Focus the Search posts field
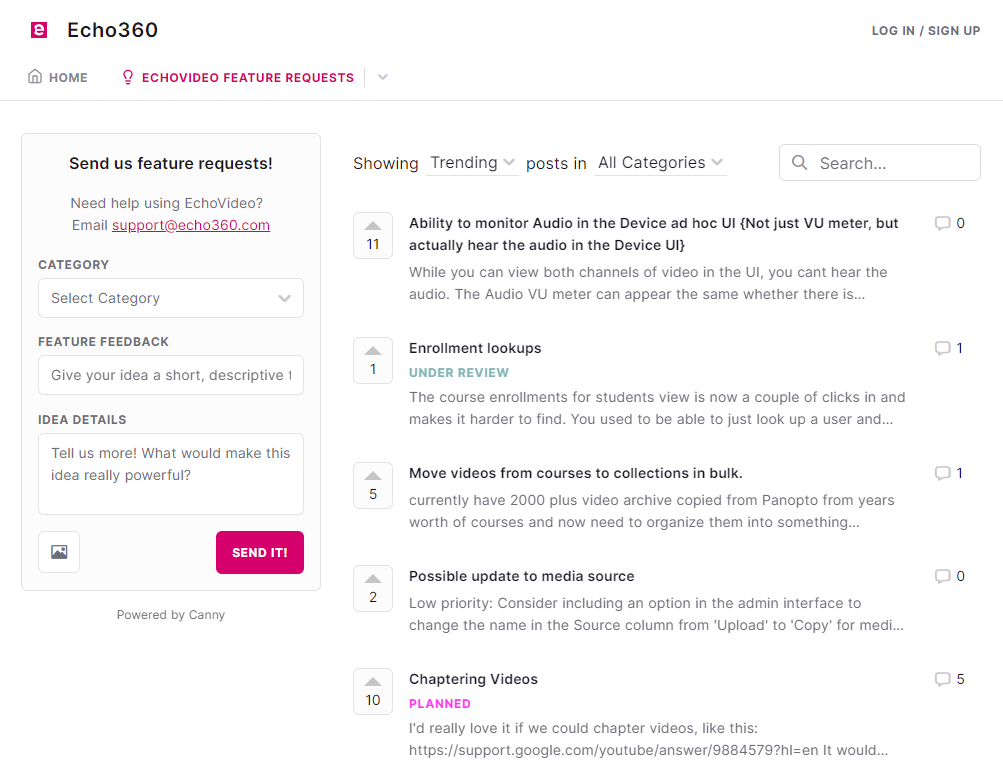The height and width of the screenshot is (769, 1003). 880,163
